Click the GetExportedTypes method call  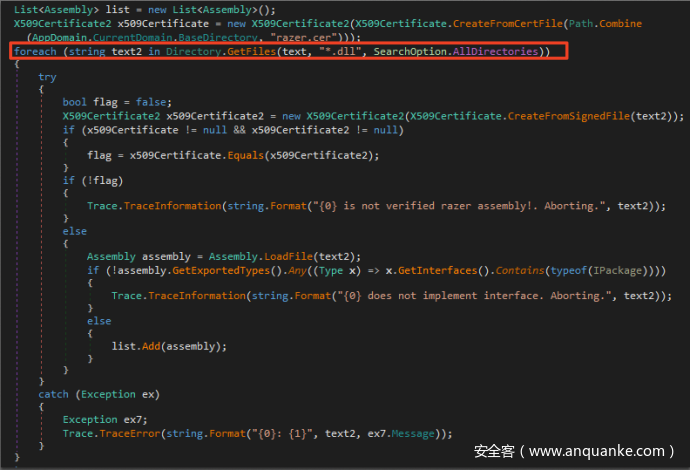click(x=212, y=270)
